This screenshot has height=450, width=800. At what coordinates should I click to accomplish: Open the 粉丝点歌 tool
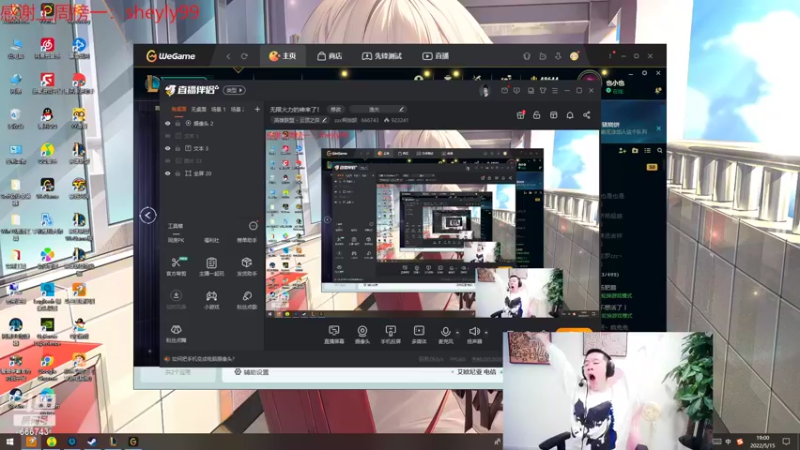click(247, 300)
